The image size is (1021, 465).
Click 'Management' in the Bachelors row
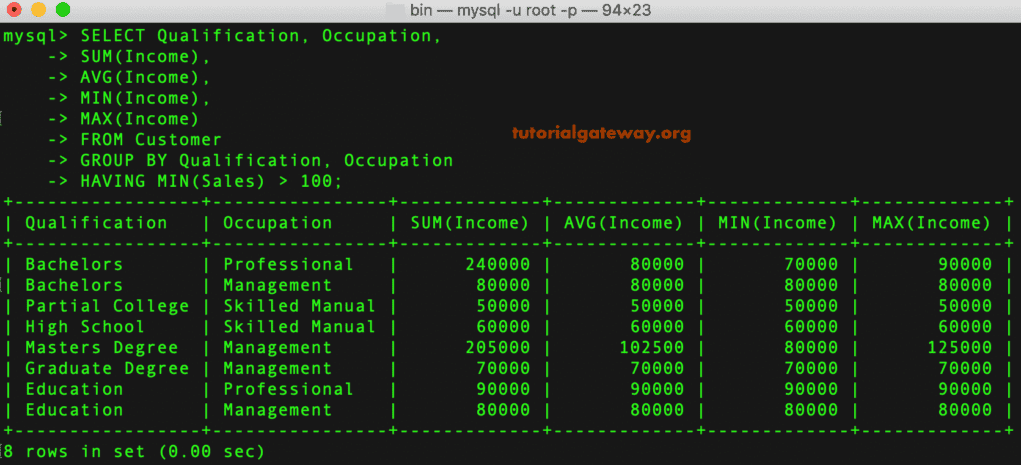(277, 285)
